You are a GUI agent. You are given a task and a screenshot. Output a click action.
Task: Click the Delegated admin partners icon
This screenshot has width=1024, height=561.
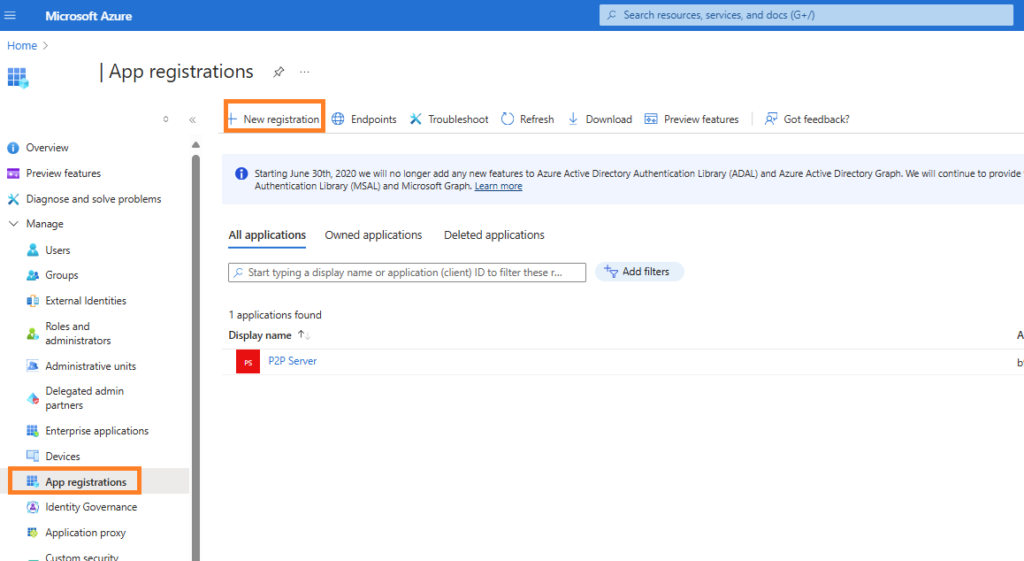pos(33,398)
